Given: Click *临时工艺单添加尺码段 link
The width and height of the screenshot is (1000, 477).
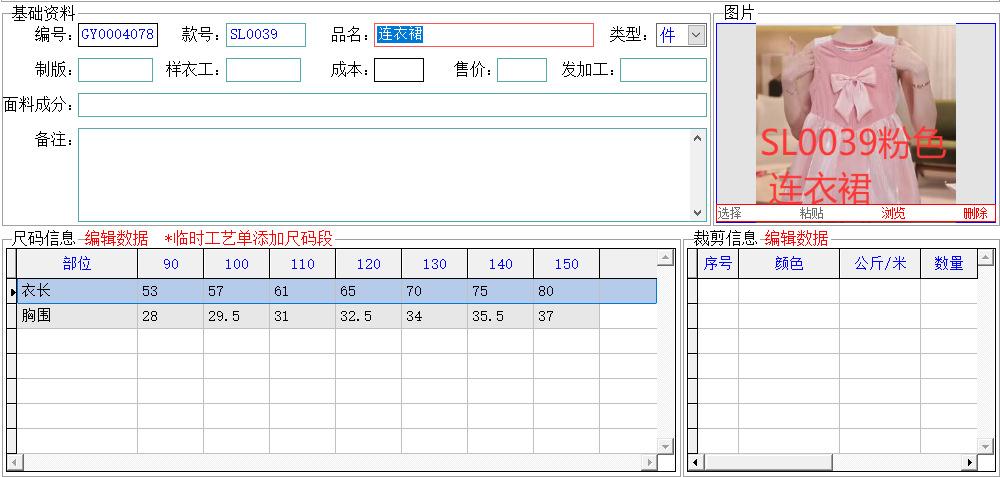Looking at the screenshot, I should (249, 239).
